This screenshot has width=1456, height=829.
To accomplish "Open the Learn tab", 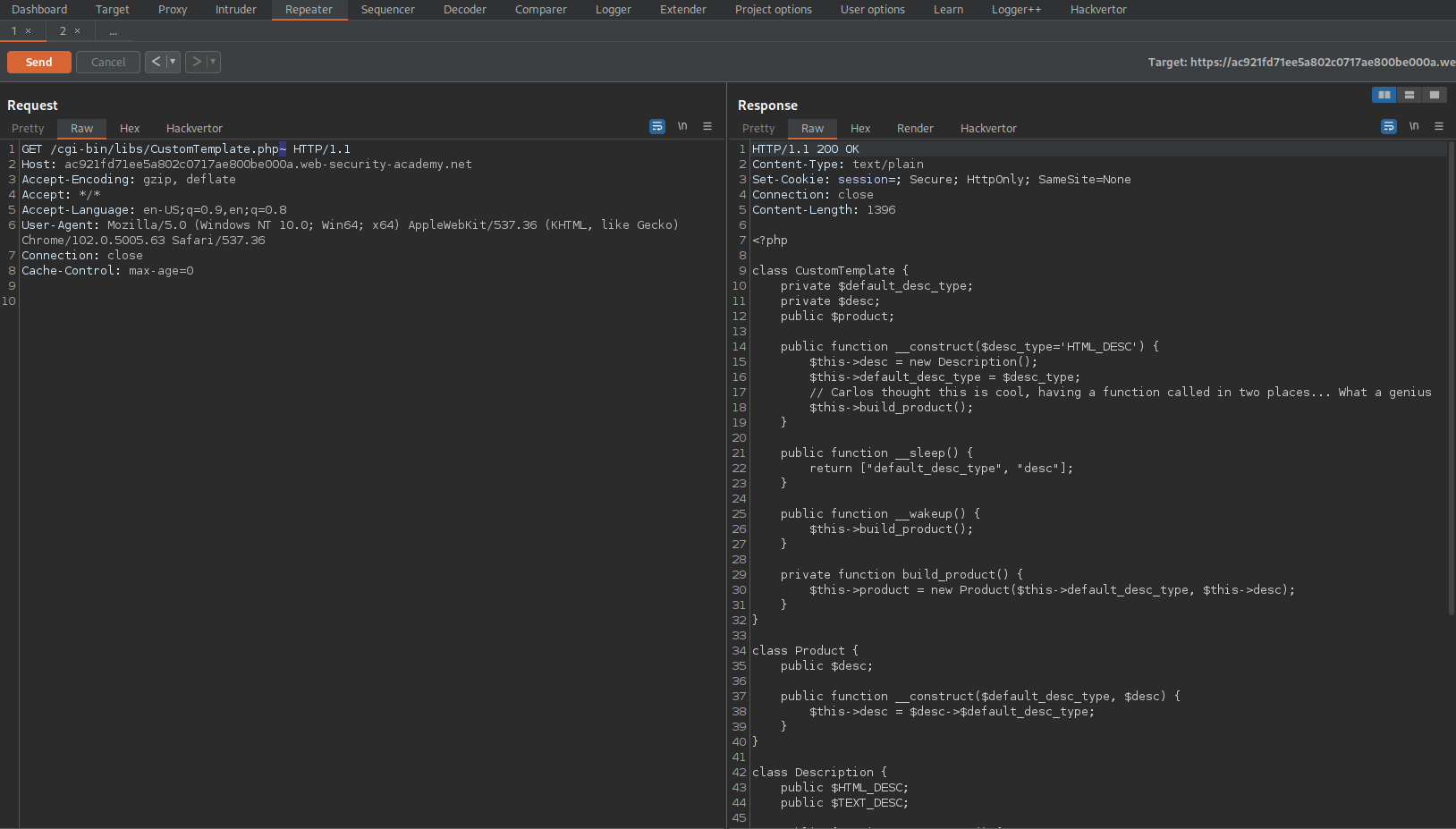I will tap(949, 10).
